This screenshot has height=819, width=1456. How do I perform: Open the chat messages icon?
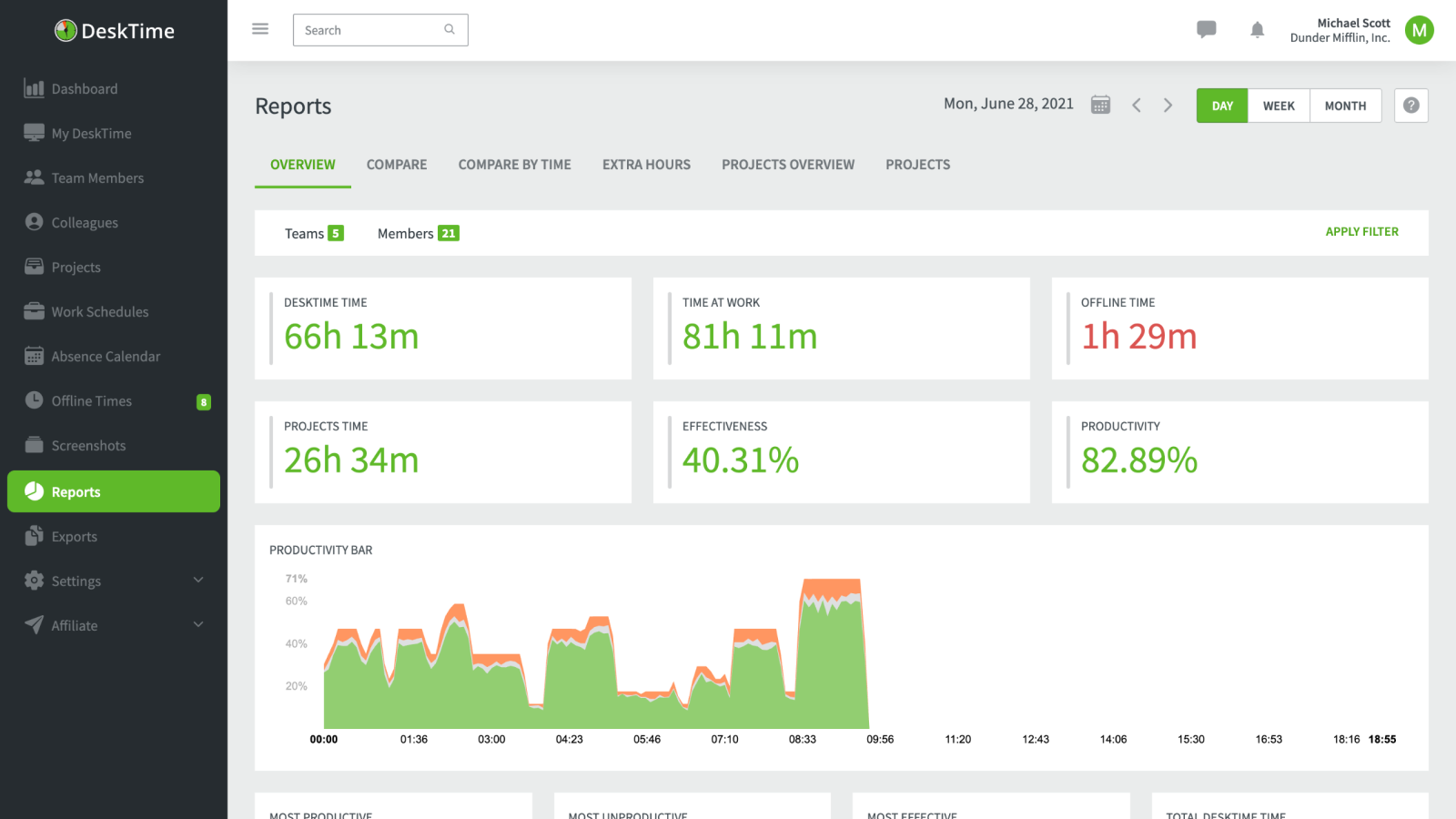1206,29
